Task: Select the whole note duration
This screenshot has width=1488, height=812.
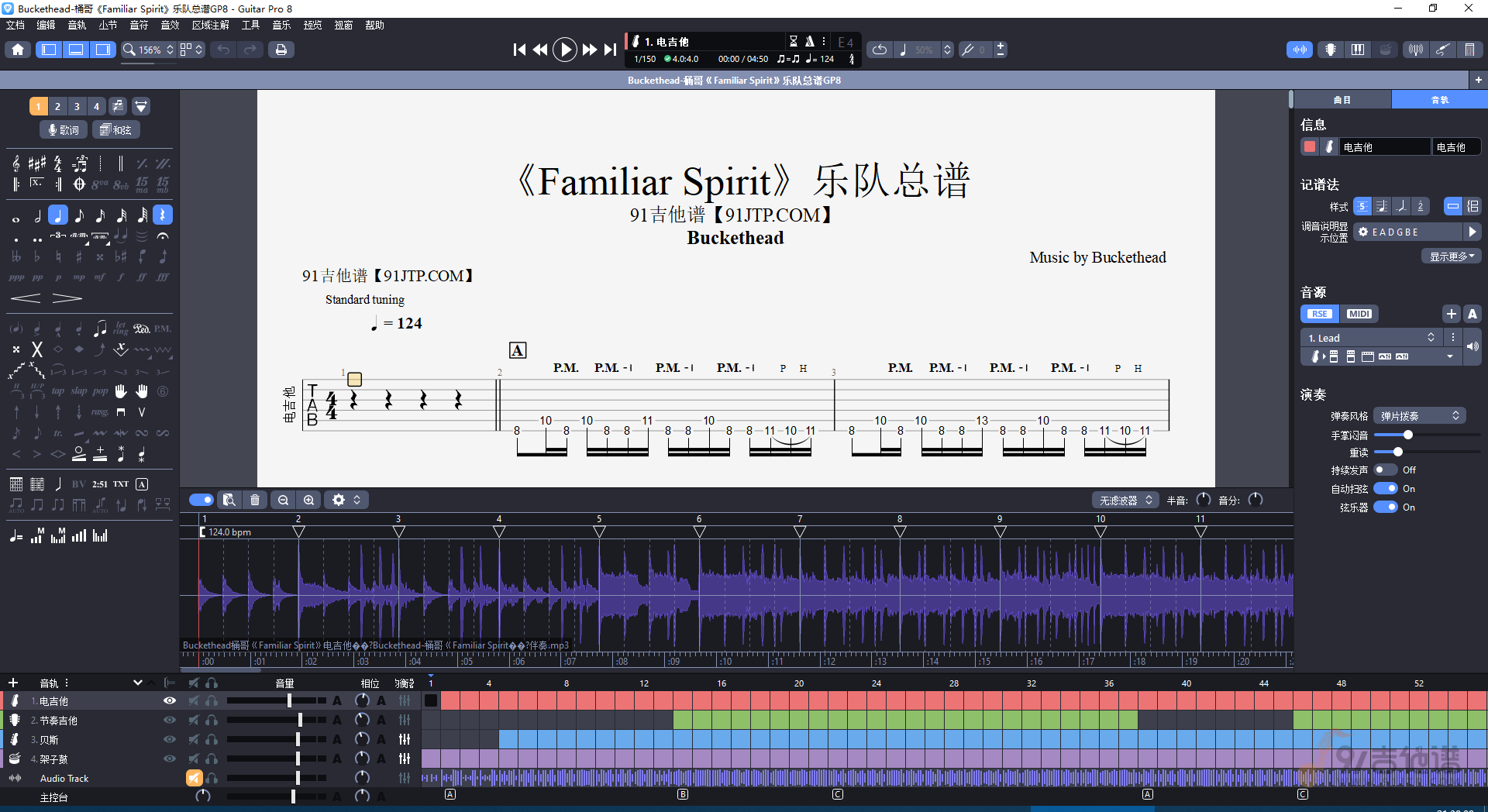Action: [x=16, y=218]
